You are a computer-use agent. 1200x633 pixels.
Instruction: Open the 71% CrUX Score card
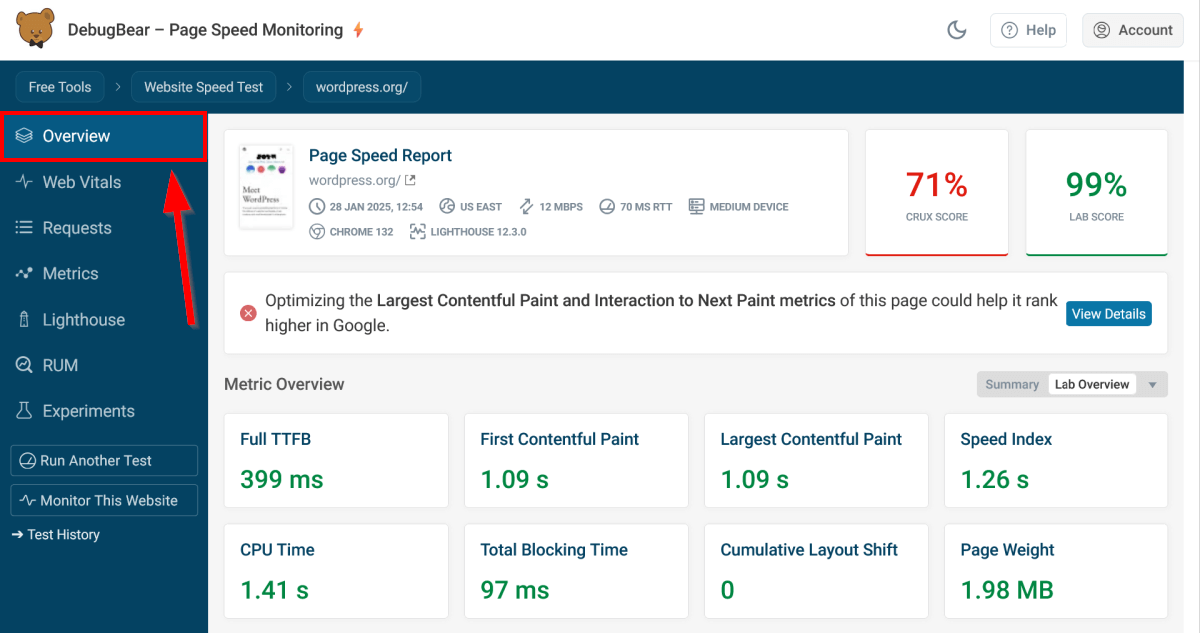[x=937, y=193]
